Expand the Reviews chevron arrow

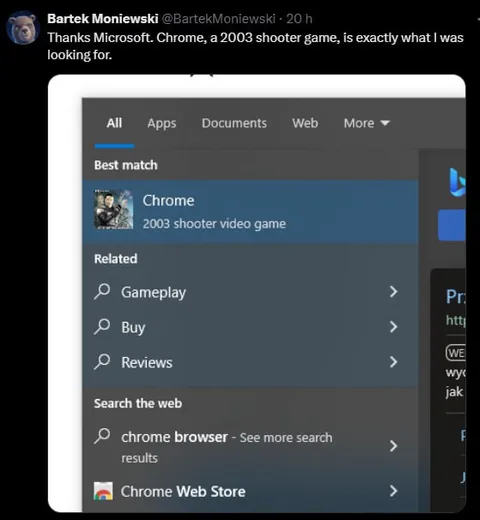(x=394, y=362)
